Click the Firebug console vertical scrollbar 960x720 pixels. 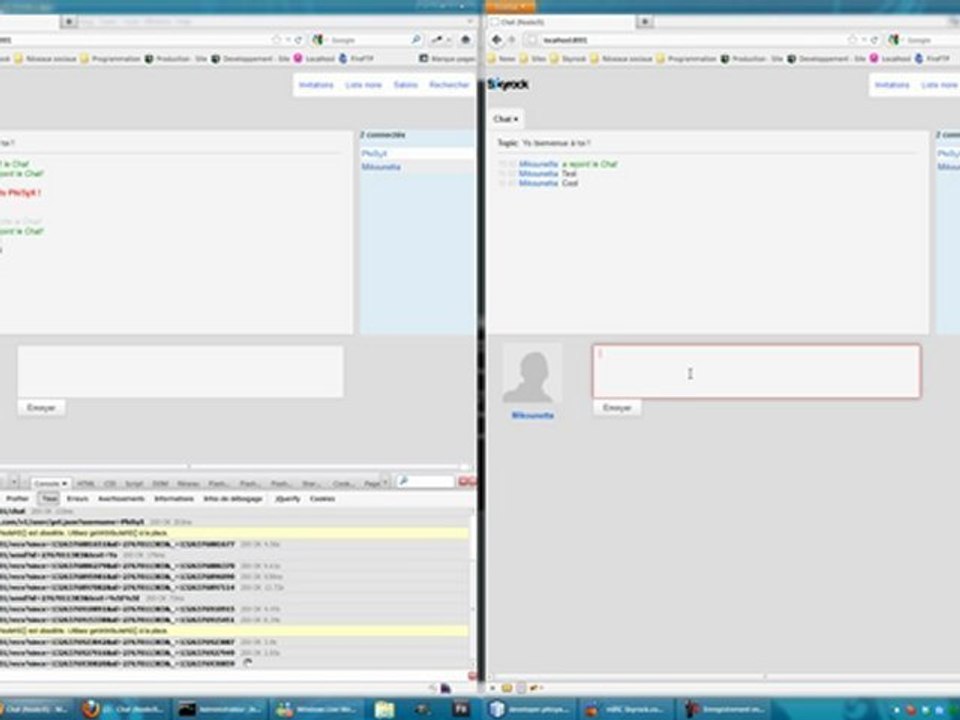(472, 591)
